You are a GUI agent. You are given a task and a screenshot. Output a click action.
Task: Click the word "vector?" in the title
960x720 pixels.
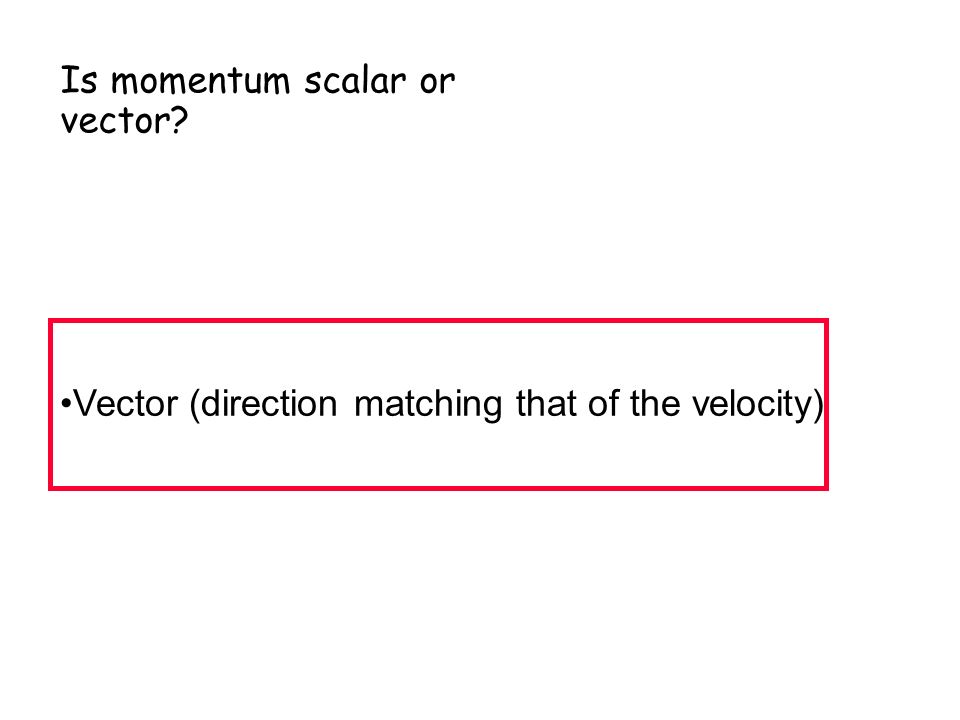(124, 120)
